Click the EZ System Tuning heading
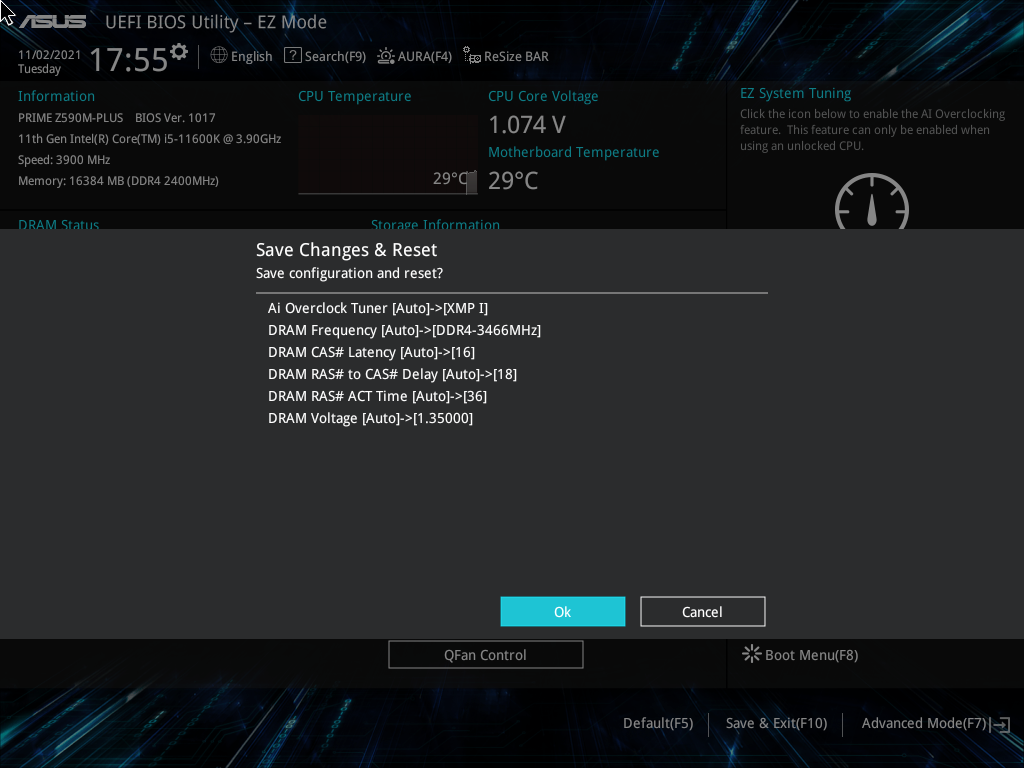The image size is (1024, 768). pos(795,93)
